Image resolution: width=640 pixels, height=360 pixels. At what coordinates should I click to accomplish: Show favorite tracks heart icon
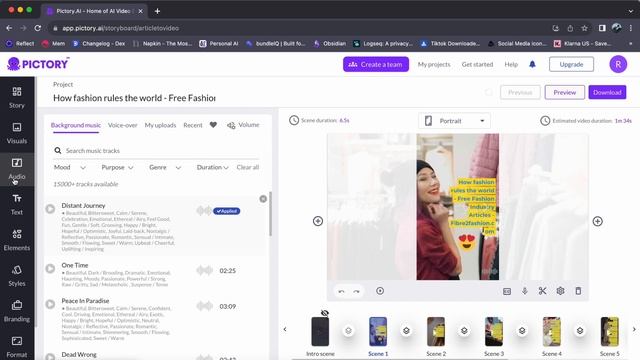(x=213, y=125)
